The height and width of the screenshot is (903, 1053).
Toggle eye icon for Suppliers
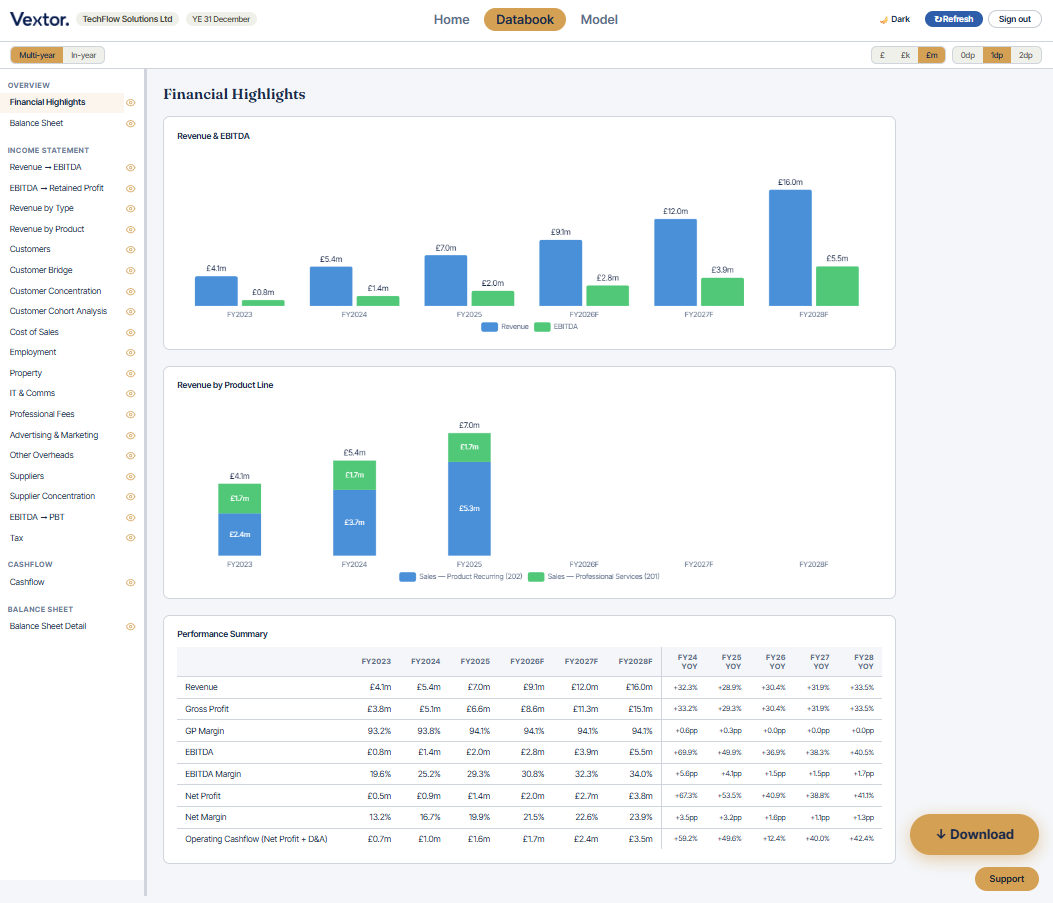(131, 477)
